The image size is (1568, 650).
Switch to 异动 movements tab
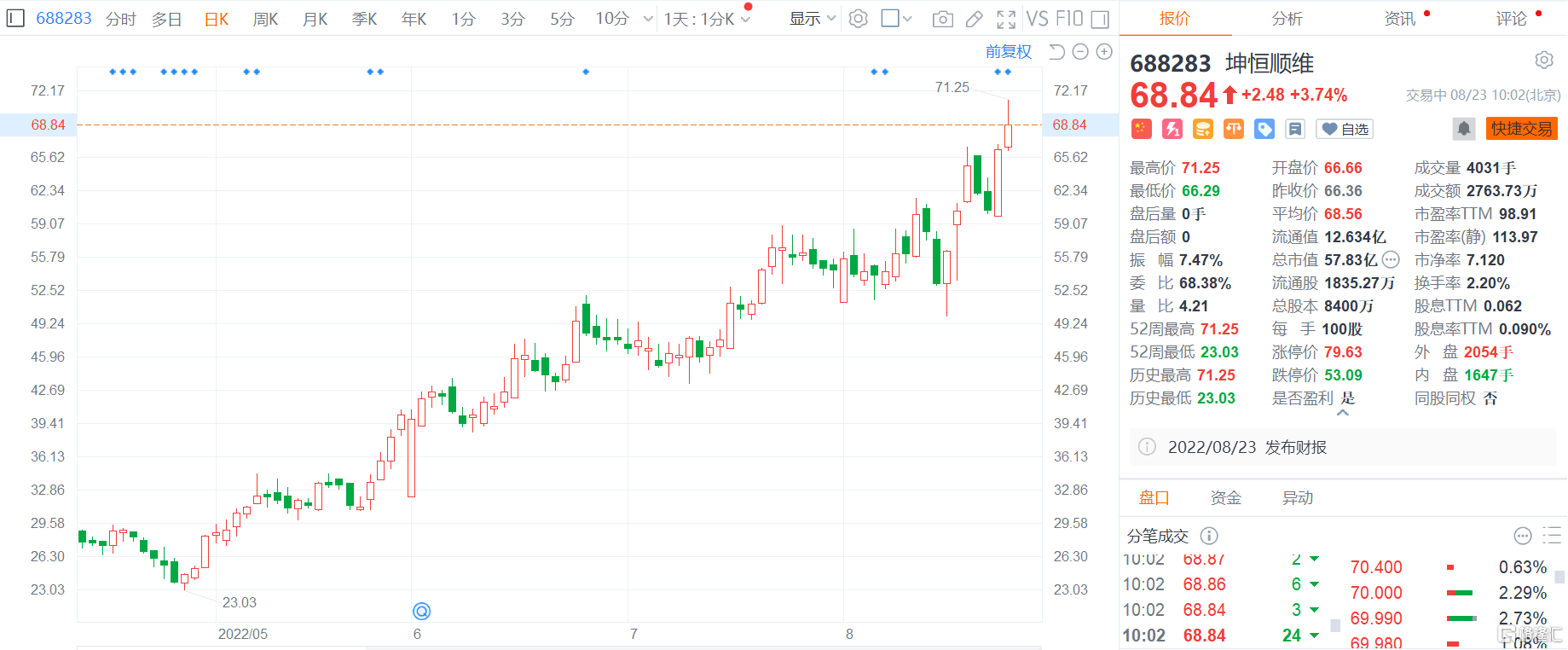click(x=1298, y=497)
